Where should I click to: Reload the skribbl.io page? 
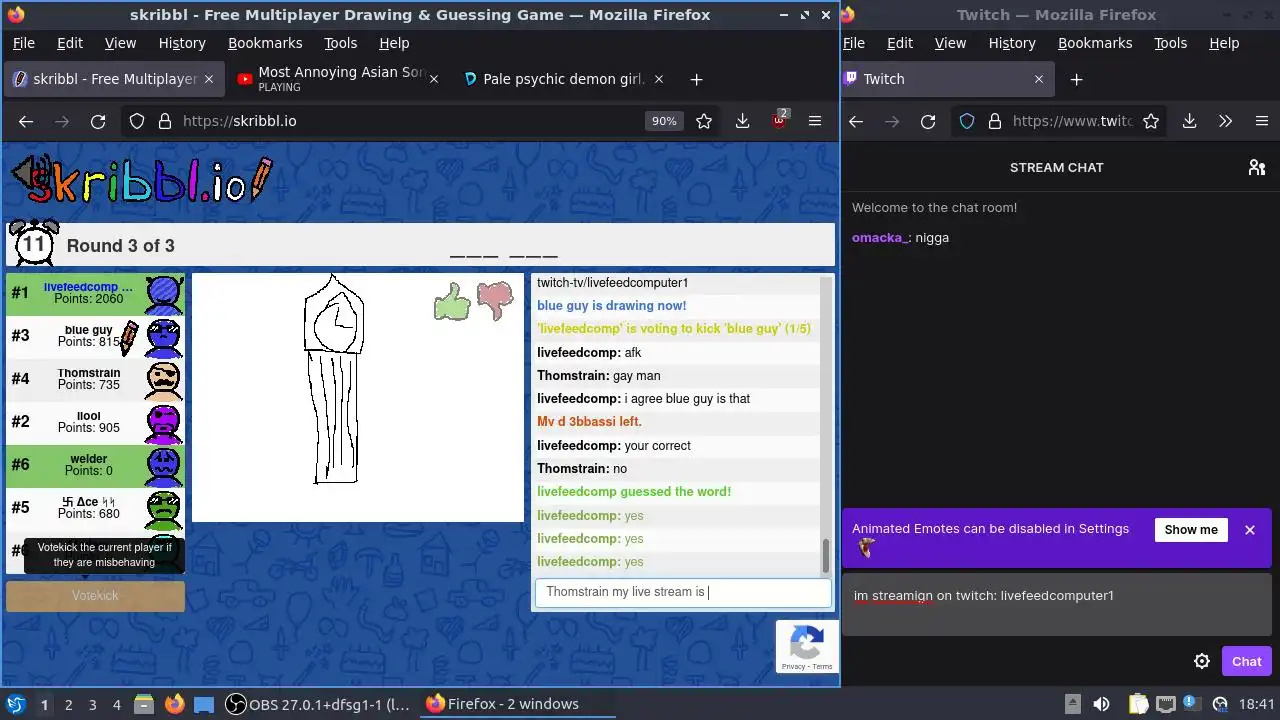point(98,121)
